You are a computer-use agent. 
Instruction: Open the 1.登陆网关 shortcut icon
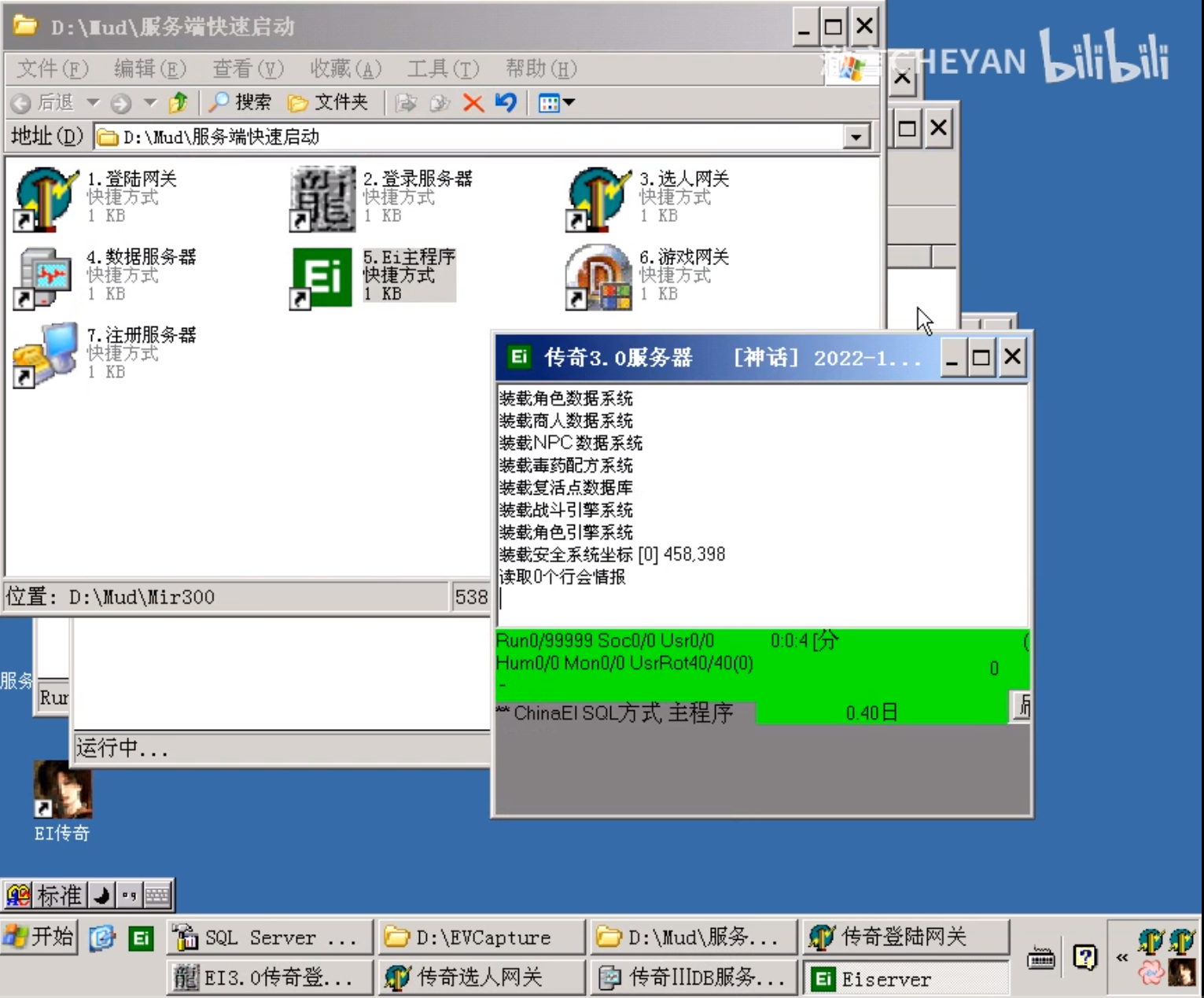point(46,199)
